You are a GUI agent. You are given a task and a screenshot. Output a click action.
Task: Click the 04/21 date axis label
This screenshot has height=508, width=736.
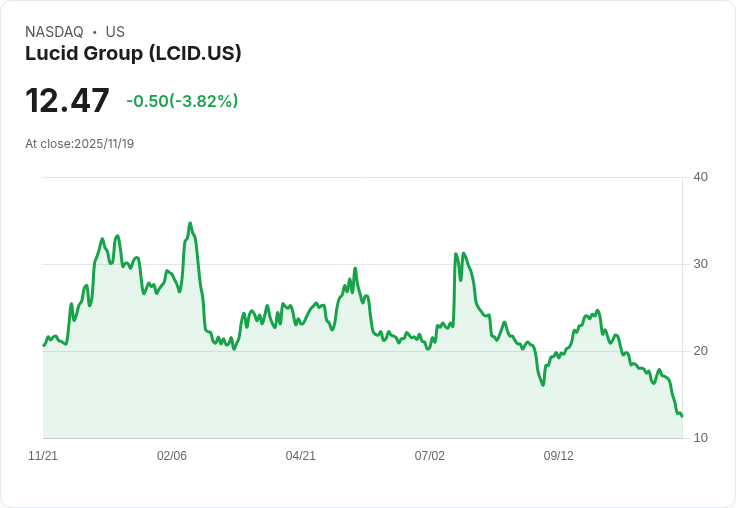300,456
